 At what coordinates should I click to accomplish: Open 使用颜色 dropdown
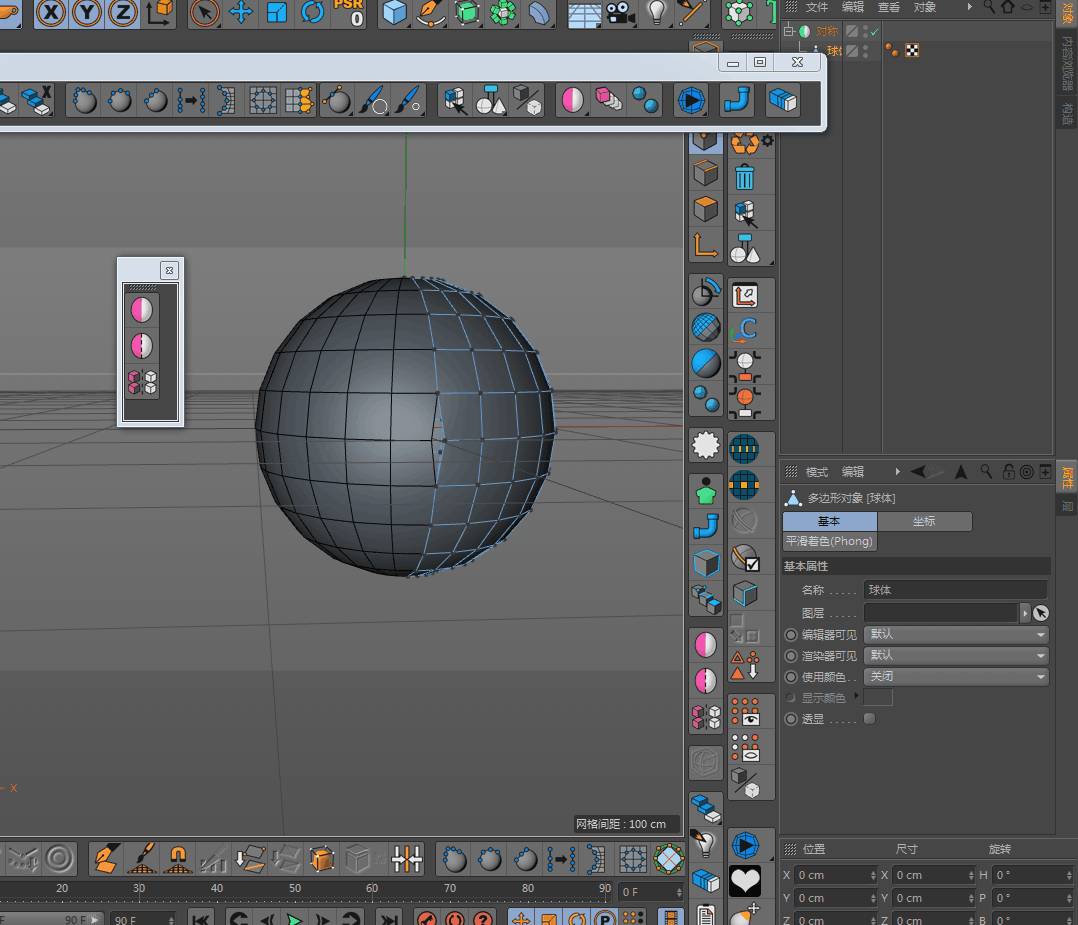pos(956,677)
